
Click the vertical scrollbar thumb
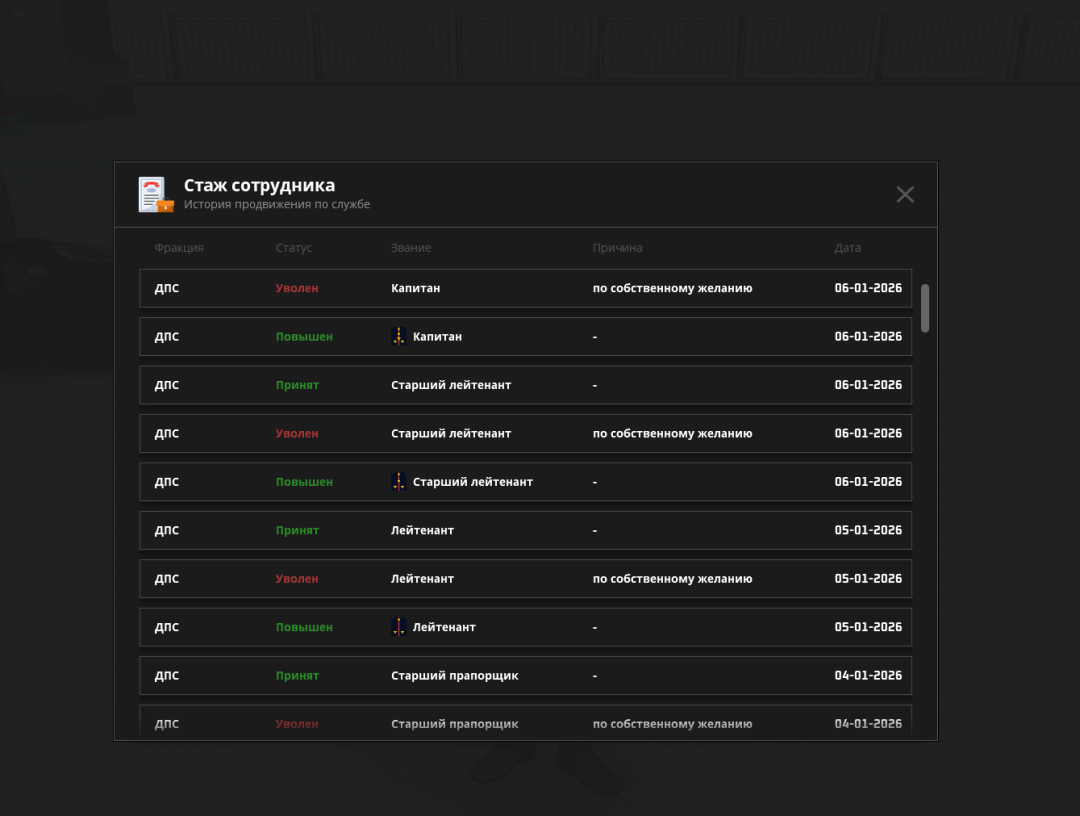(x=925, y=308)
